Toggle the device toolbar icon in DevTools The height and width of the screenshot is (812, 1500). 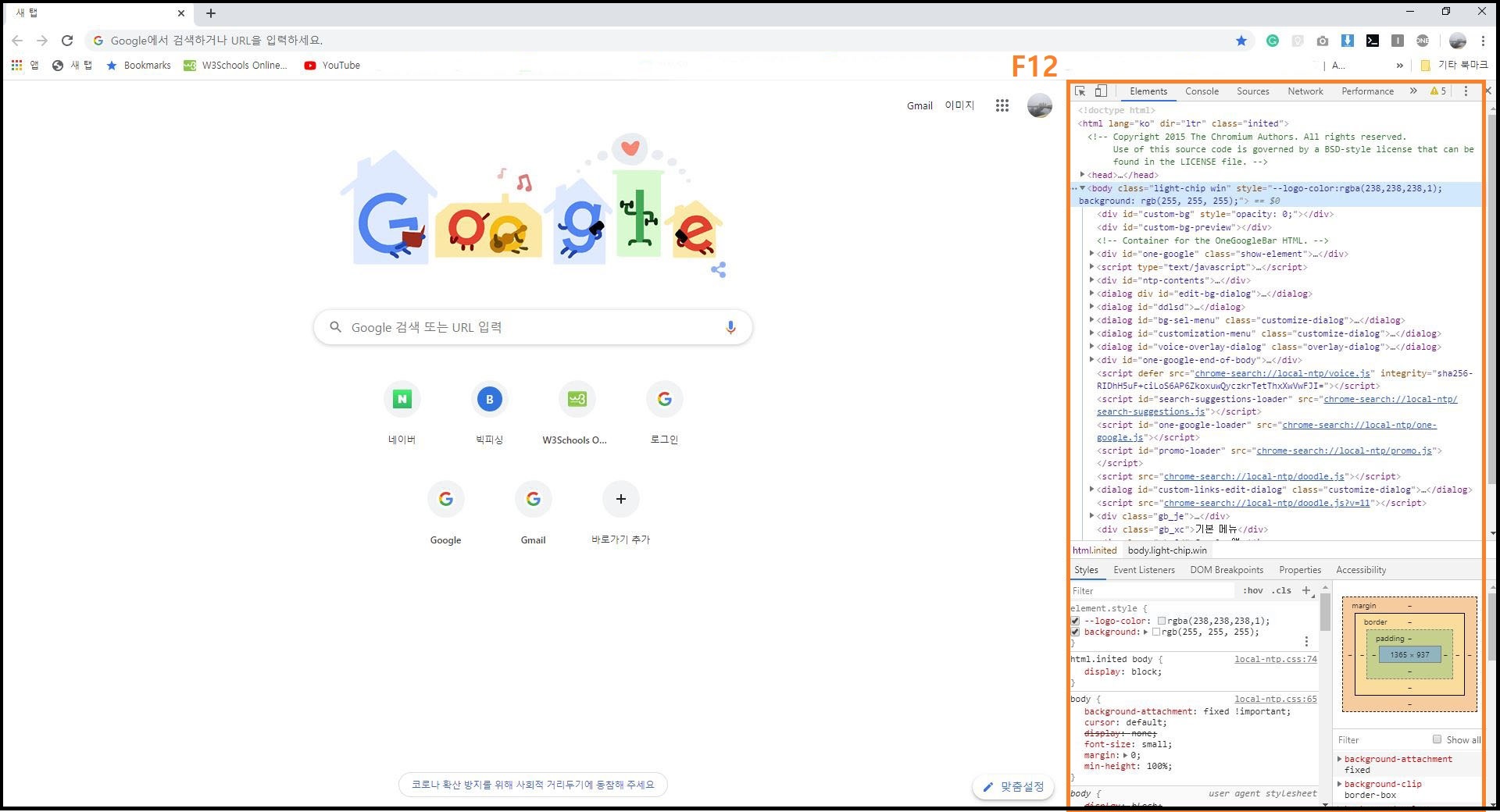tap(1101, 91)
